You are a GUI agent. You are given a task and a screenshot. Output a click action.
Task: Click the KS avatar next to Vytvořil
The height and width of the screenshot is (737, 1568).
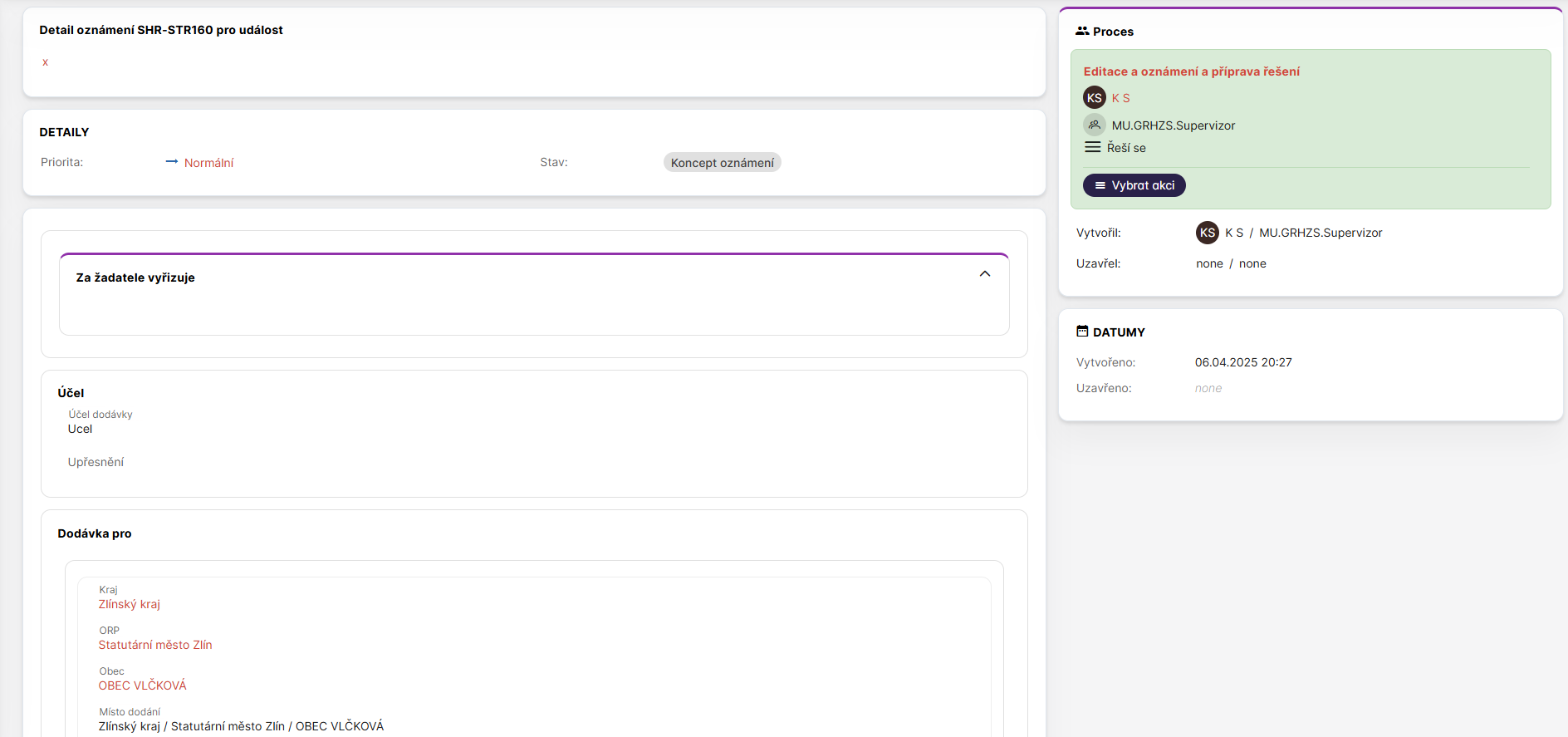1207,233
